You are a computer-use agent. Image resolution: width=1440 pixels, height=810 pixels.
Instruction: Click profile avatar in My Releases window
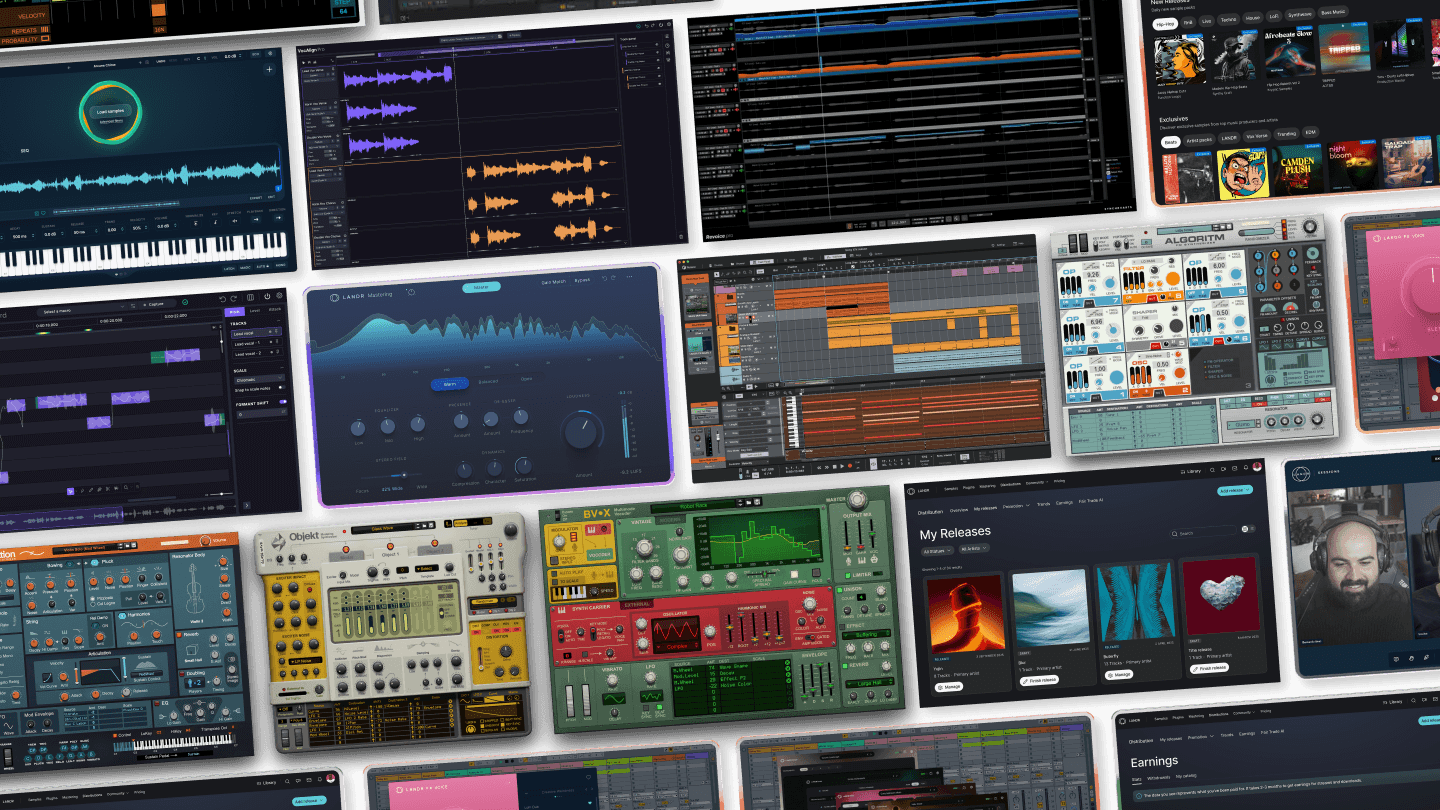coord(1257,466)
